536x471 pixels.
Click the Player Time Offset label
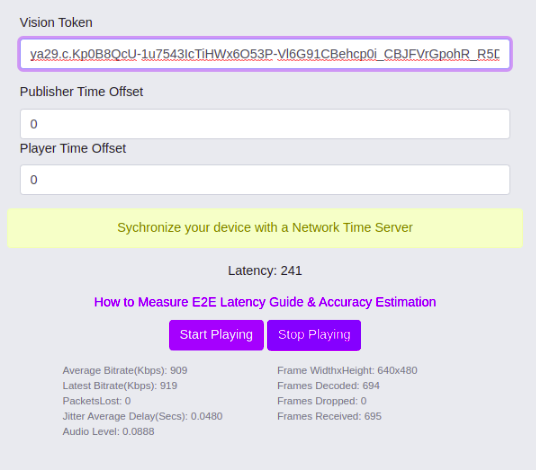(73, 149)
